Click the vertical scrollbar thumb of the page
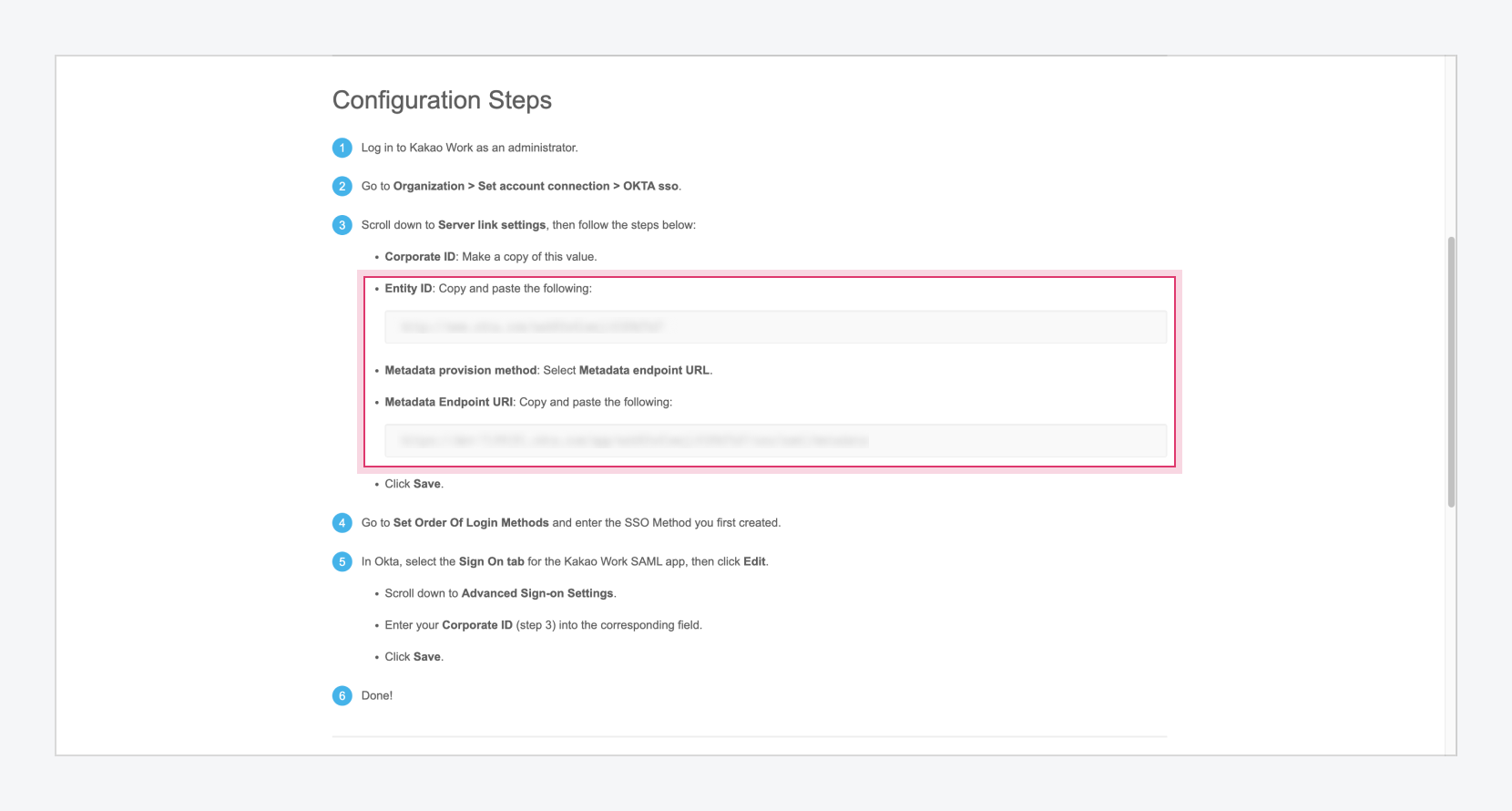The width and height of the screenshot is (1512, 811). point(1451,372)
